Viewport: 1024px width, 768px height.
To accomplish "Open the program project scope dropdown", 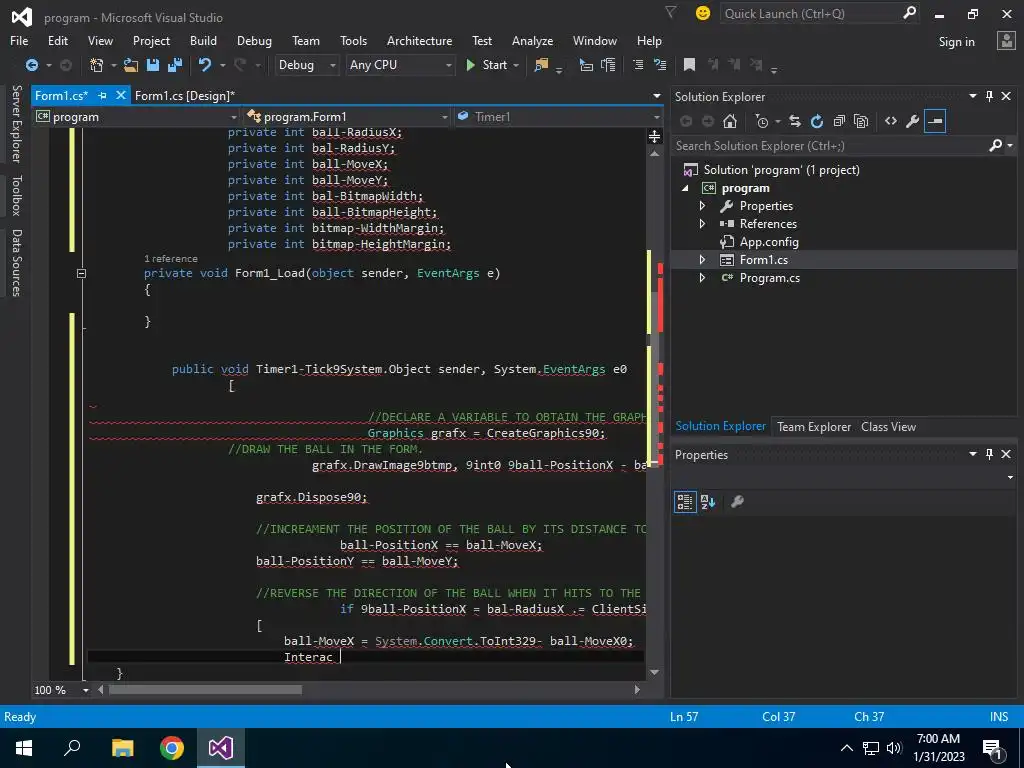I will 233,117.
